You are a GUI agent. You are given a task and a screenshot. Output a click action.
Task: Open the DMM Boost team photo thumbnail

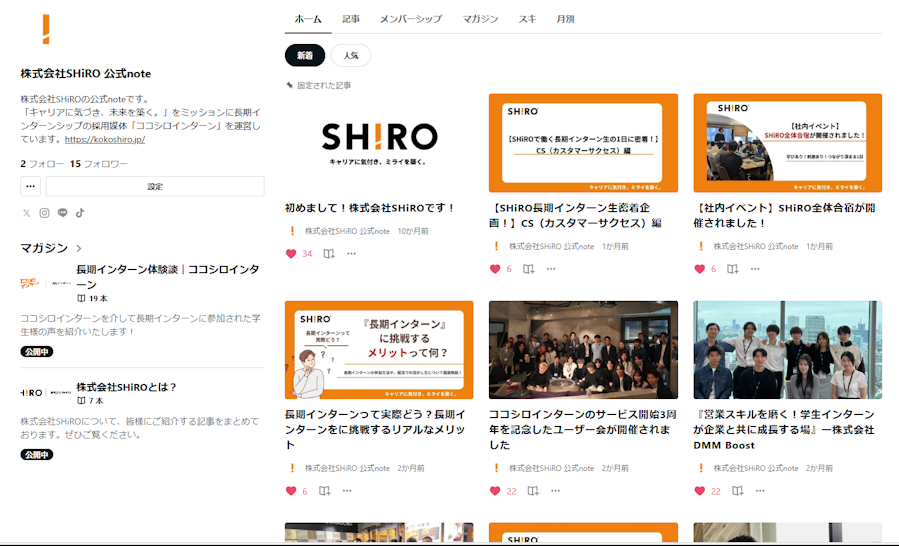coord(787,350)
